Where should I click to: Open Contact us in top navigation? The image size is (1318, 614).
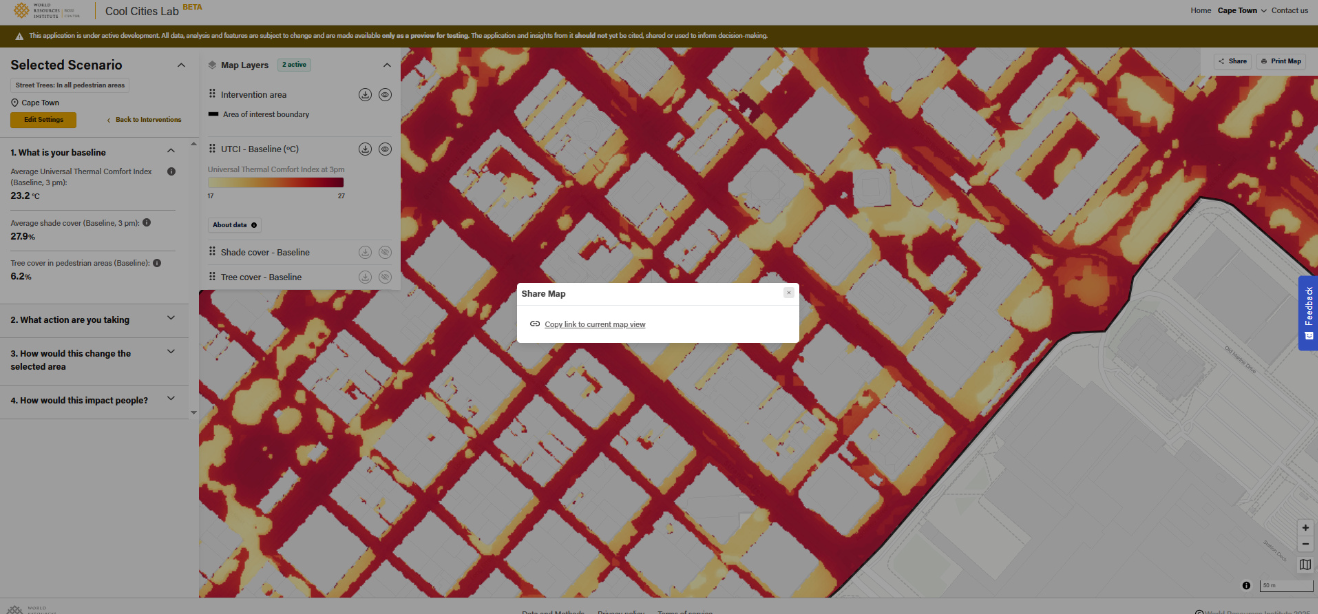click(x=1289, y=10)
